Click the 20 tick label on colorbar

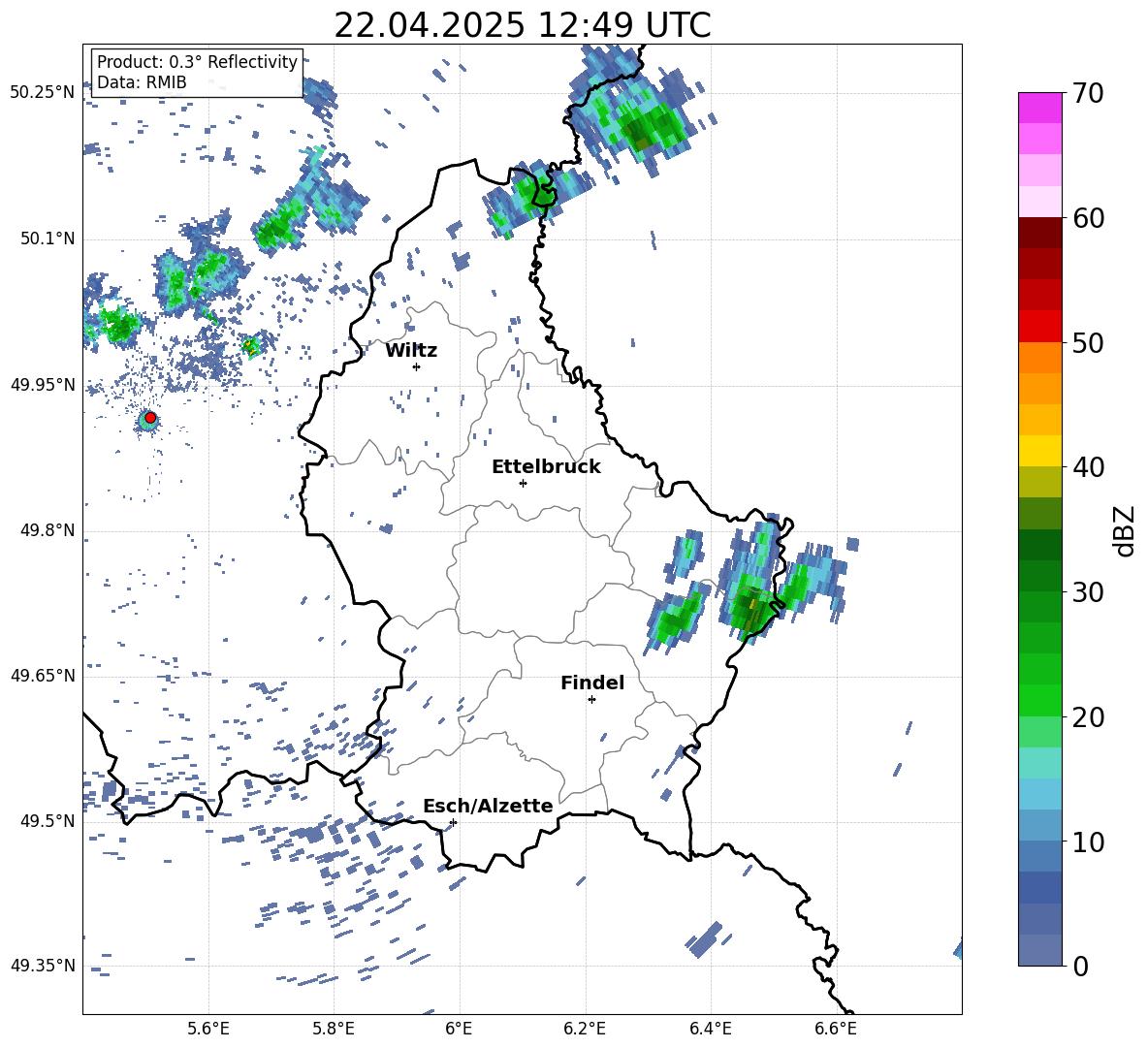(1087, 717)
